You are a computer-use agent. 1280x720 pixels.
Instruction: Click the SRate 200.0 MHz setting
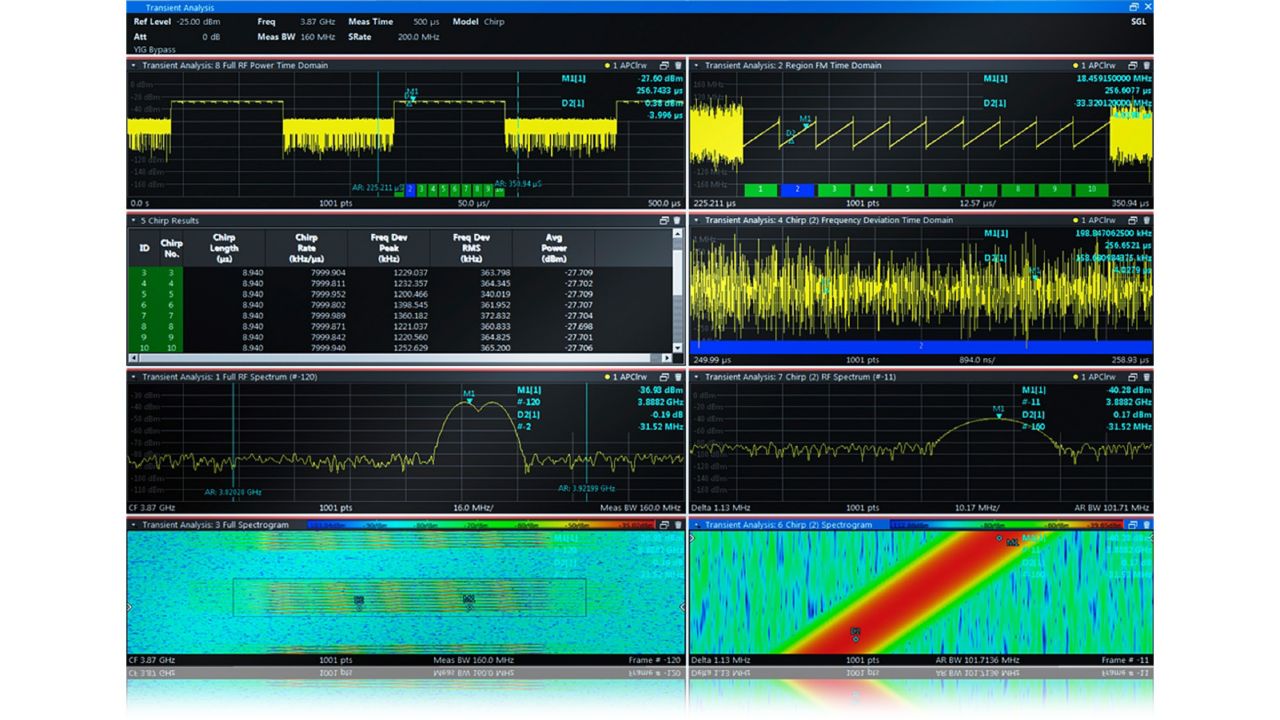tap(393, 37)
